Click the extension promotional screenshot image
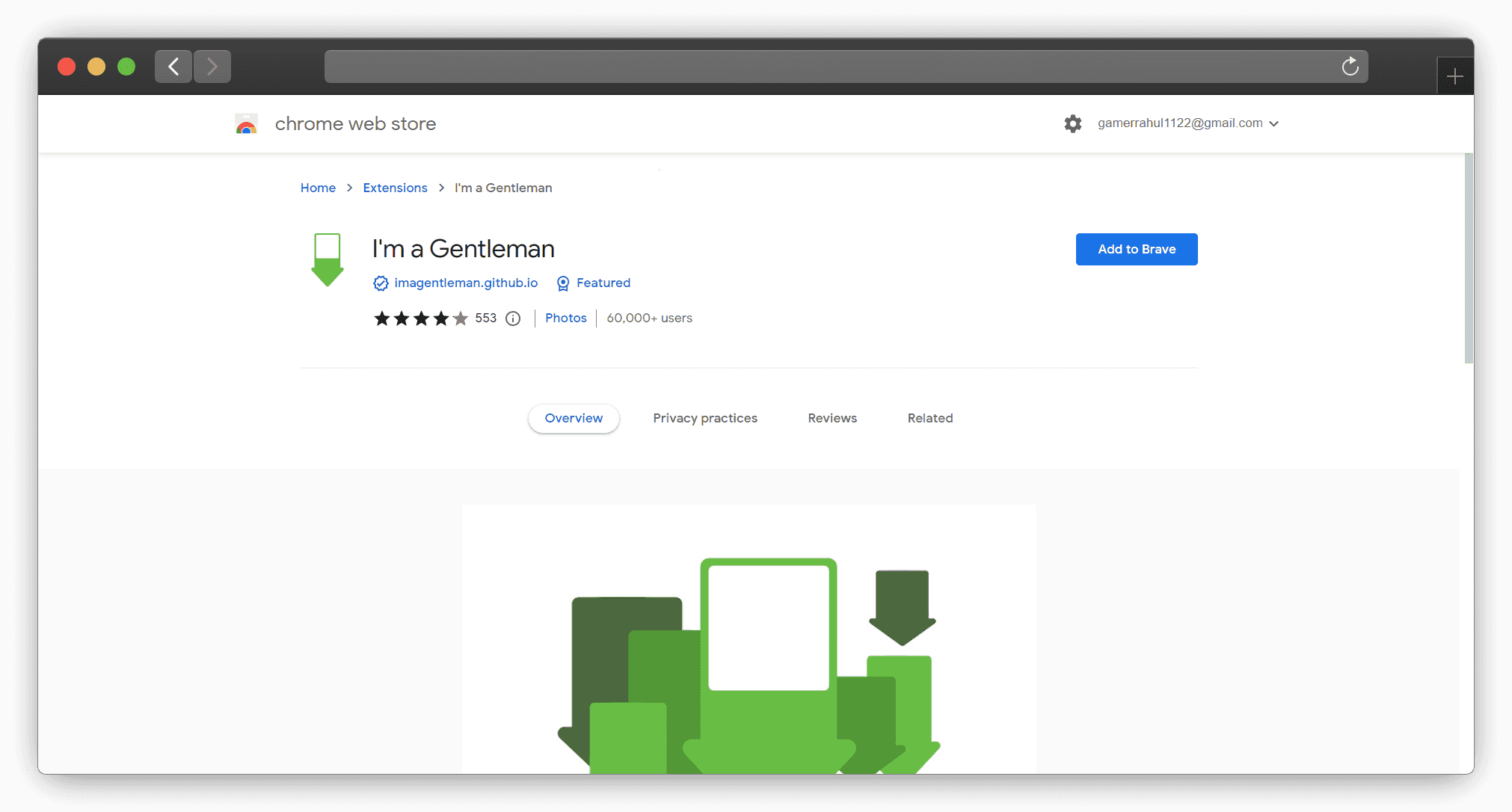Screen dimensions: 1512x812 pos(749,639)
